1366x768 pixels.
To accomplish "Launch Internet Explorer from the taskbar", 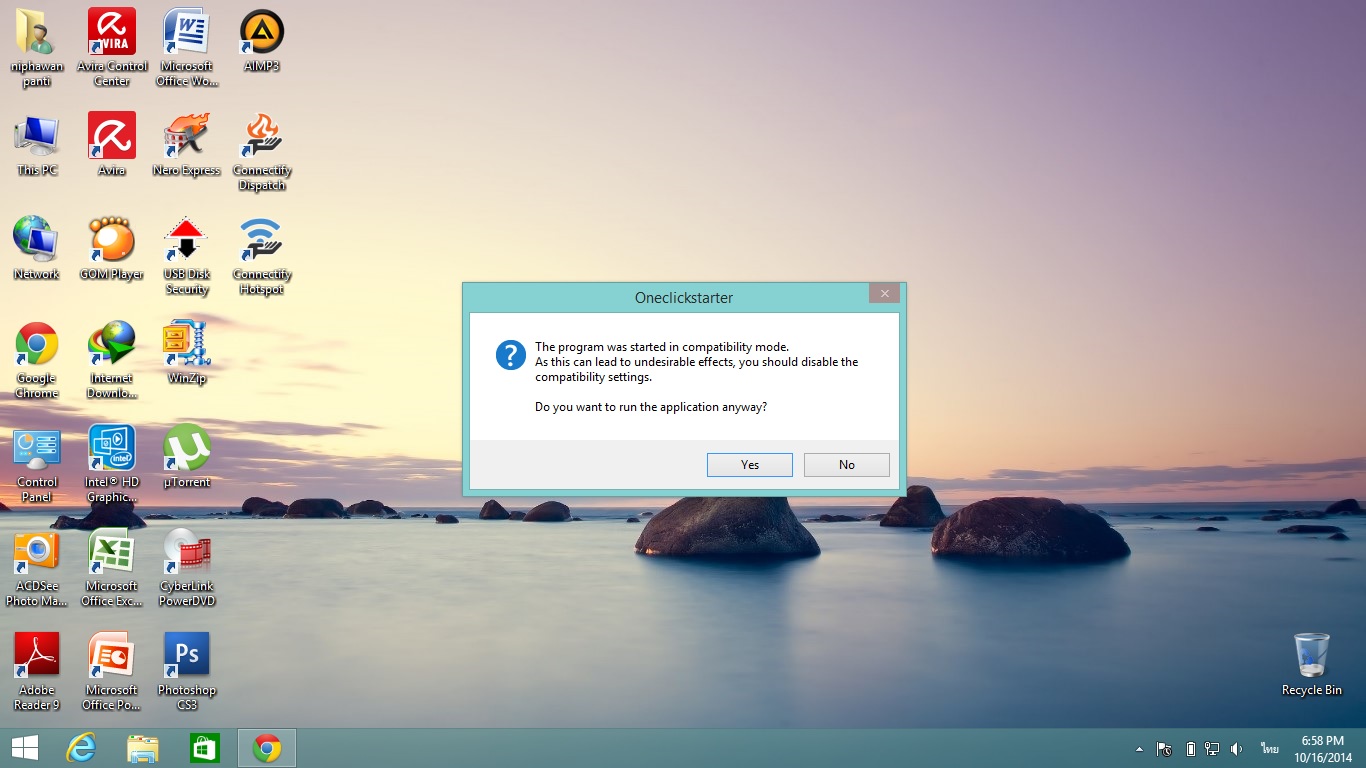I will pyautogui.click(x=81, y=748).
